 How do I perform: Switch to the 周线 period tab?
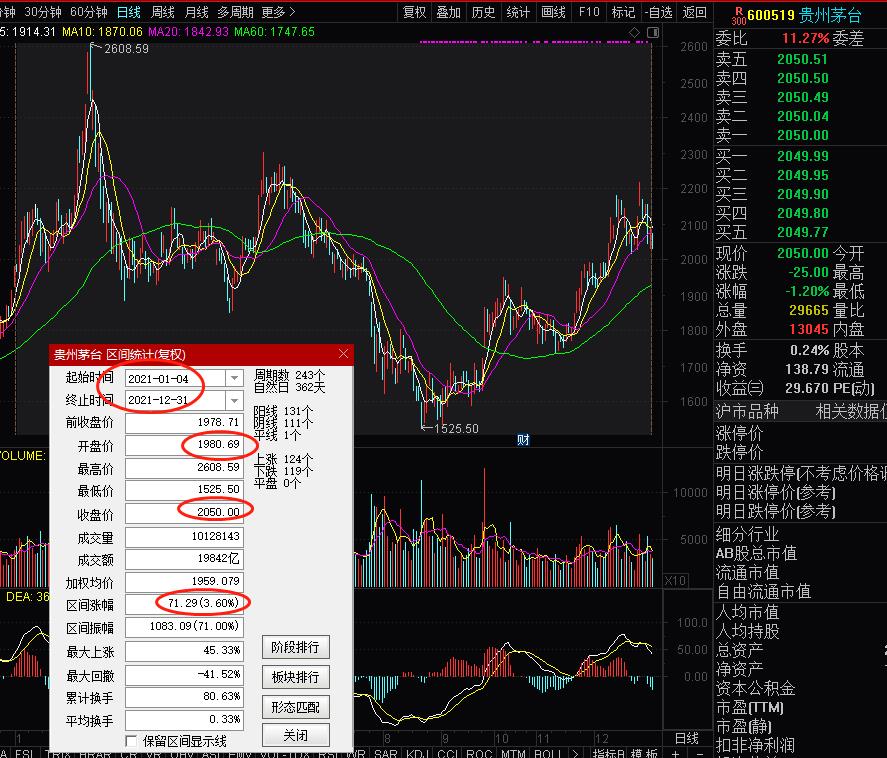162,12
